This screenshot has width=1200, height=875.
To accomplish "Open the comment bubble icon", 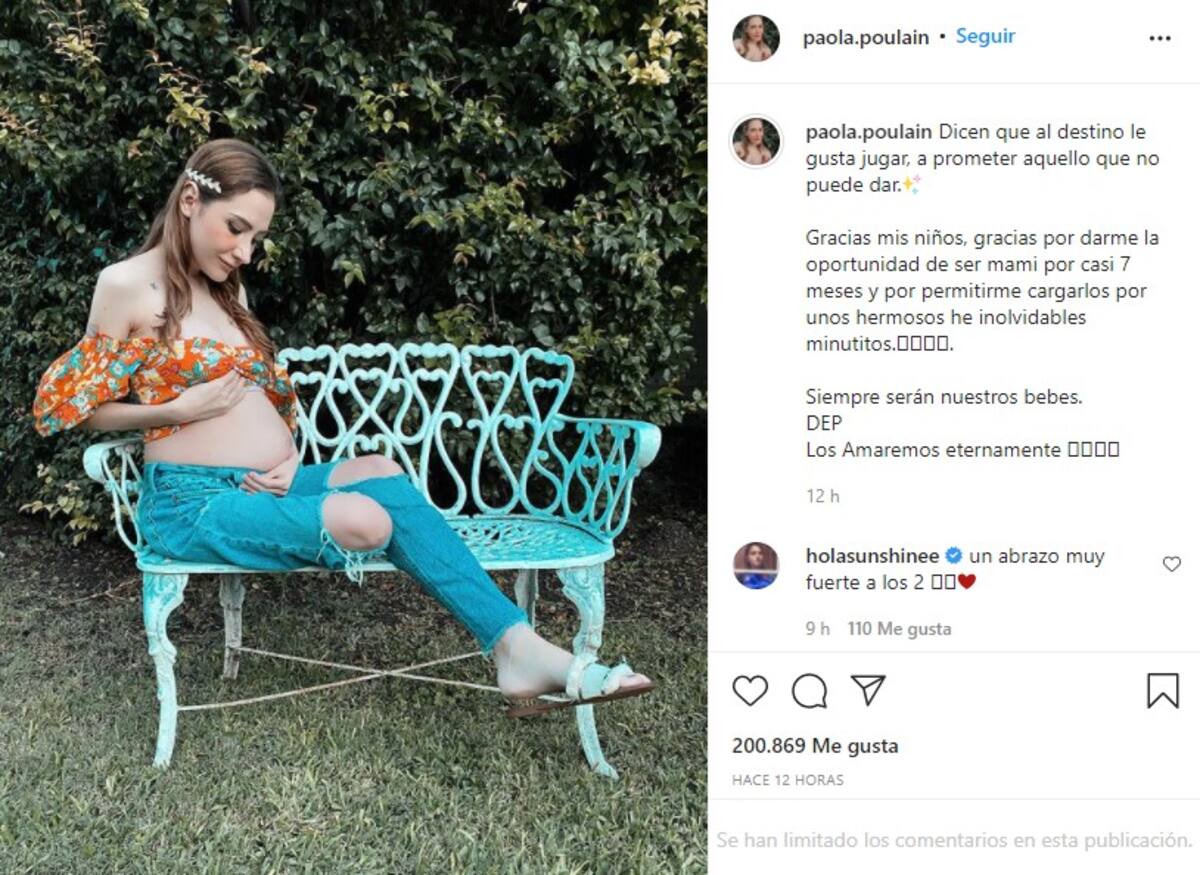I will pyautogui.click(x=809, y=691).
